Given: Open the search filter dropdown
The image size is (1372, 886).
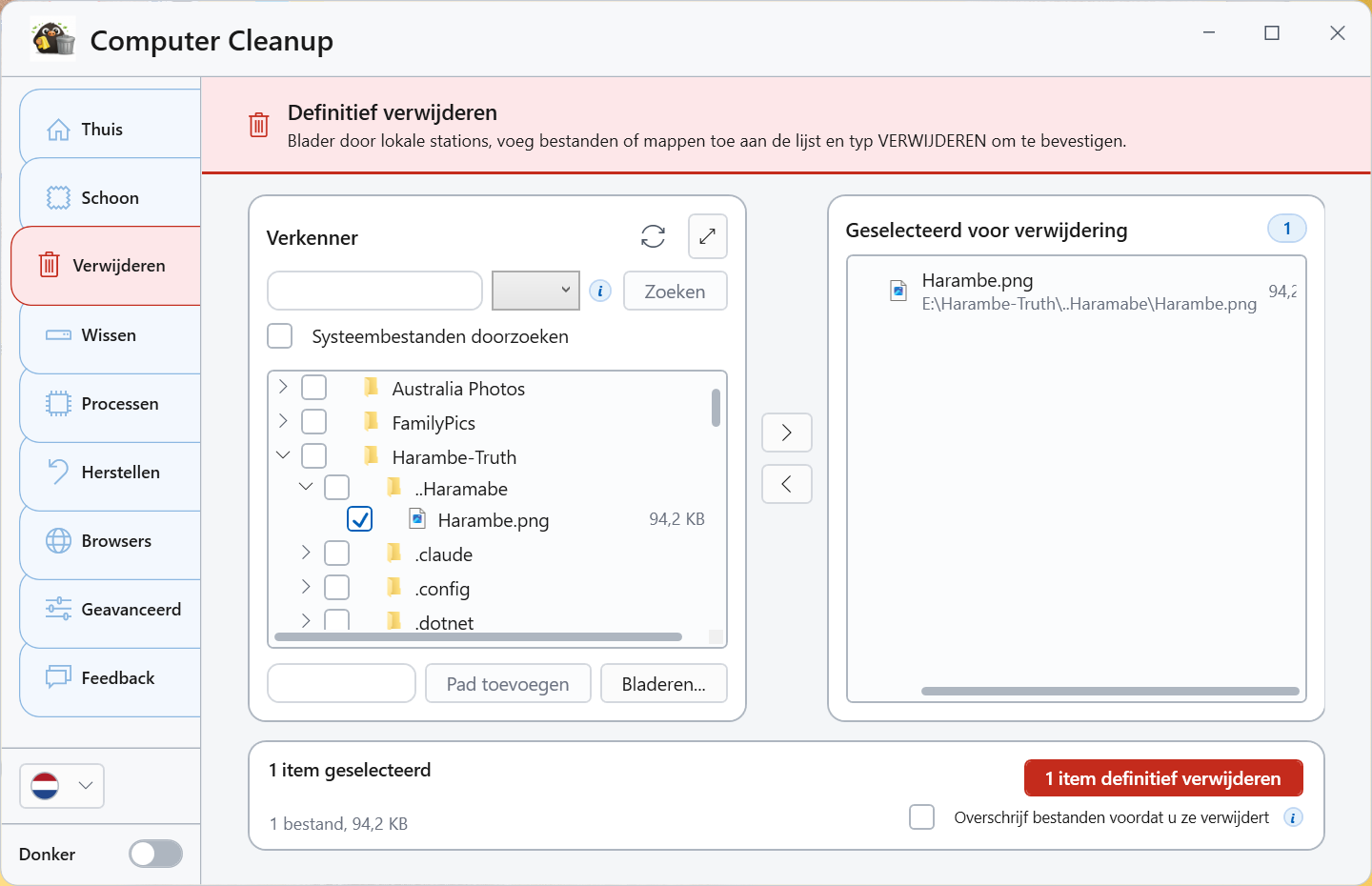Looking at the screenshot, I should click(536, 291).
